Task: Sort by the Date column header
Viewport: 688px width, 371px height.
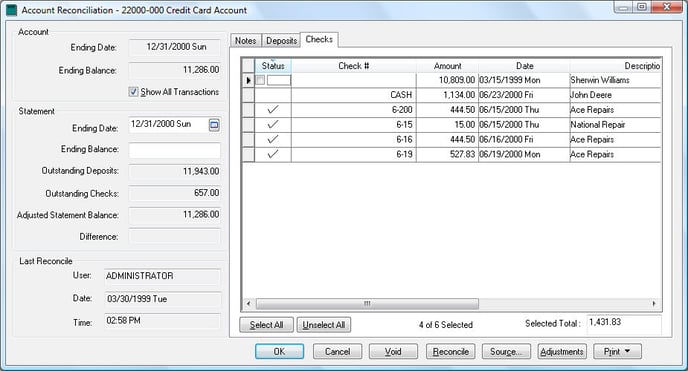Action: click(x=524, y=66)
